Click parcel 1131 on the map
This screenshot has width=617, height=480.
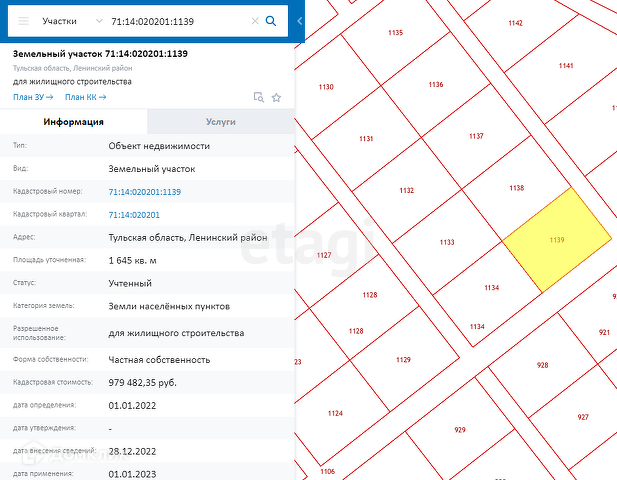pyautogui.click(x=366, y=138)
